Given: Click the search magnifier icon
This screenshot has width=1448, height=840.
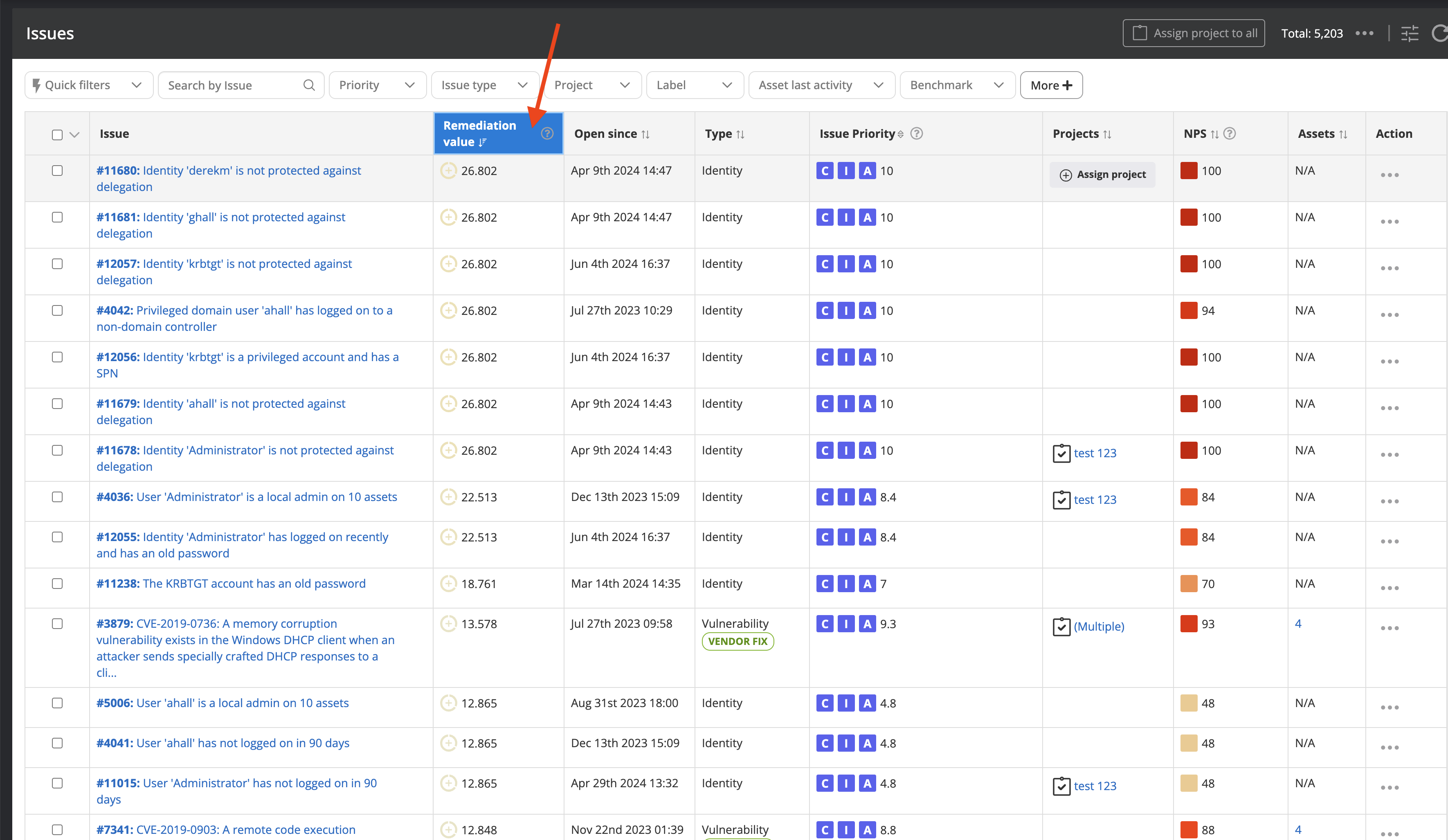Looking at the screenshot, I should click(x=308, y=85).
